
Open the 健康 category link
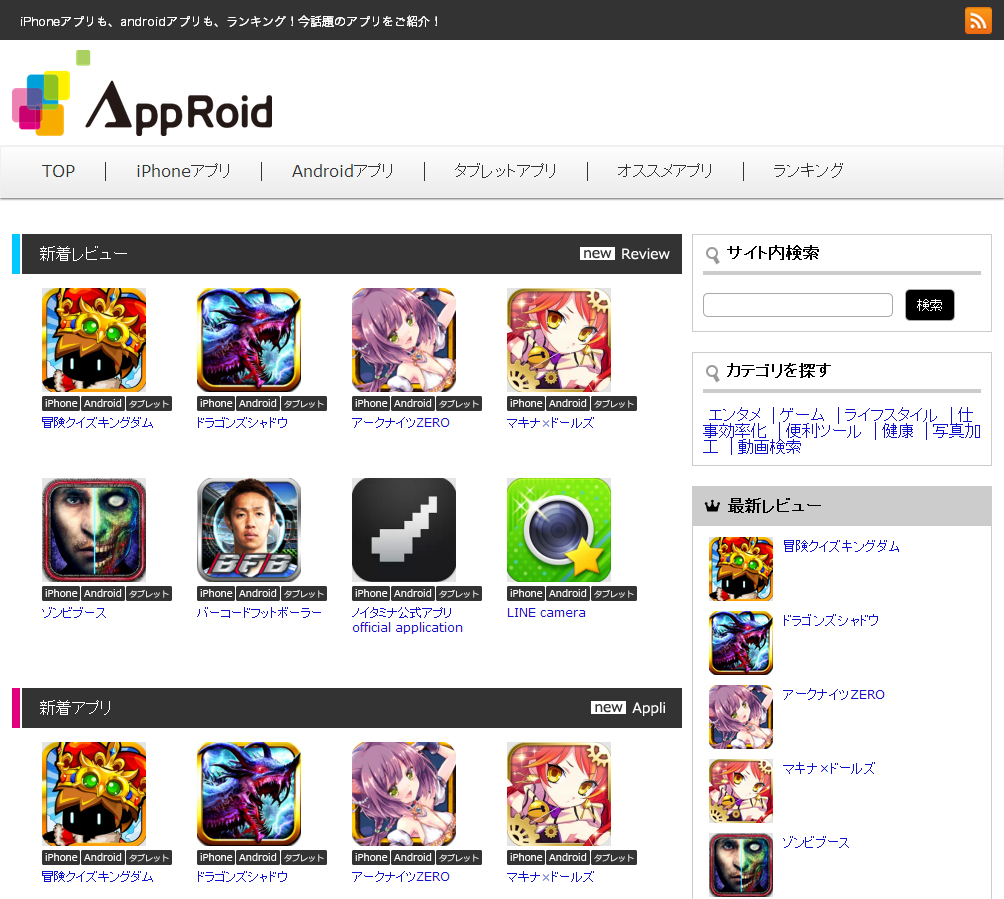click(x=898, y=431)
